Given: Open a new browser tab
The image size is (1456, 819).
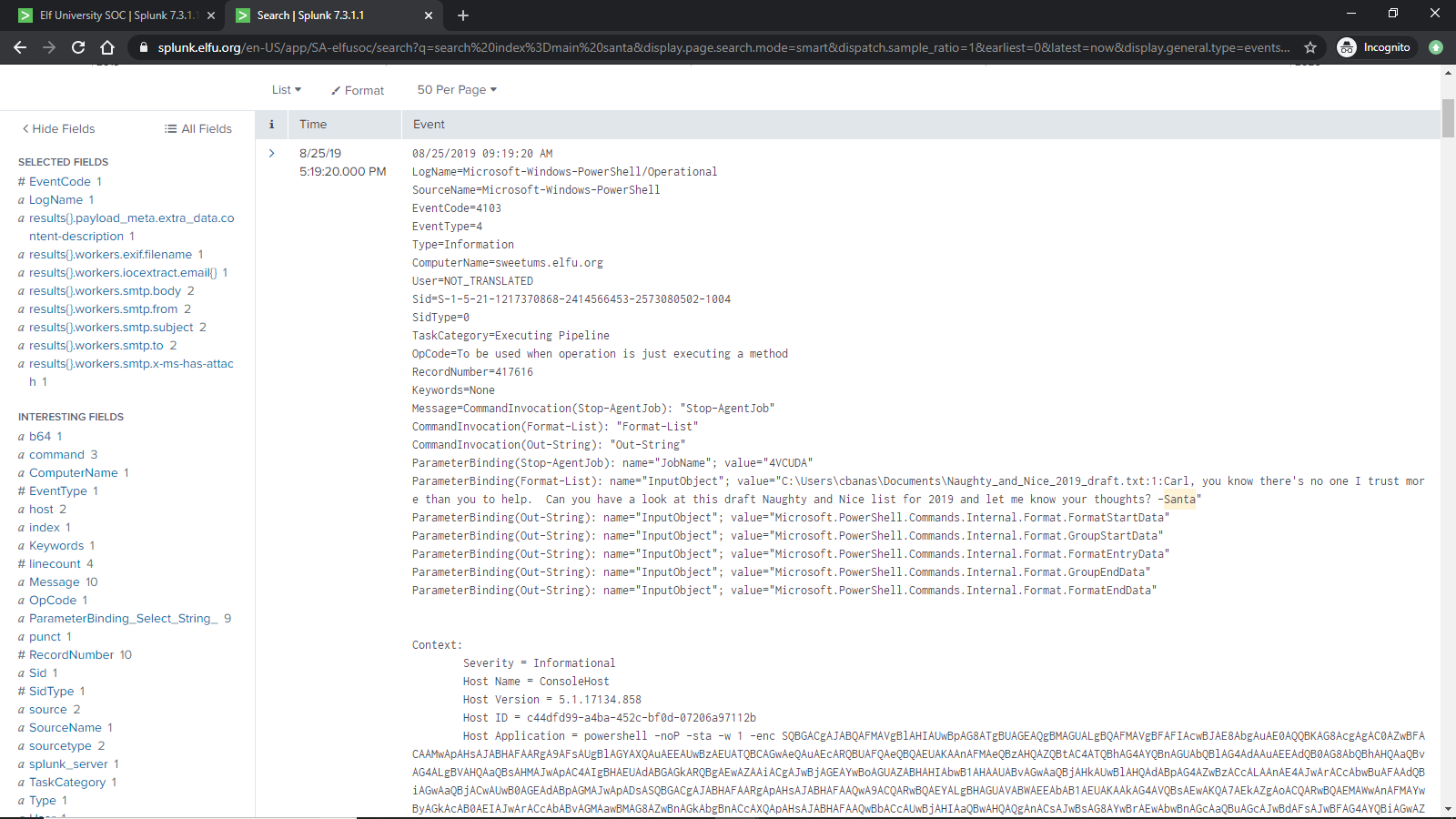Looking at the screenshot, I should (462, 15).
